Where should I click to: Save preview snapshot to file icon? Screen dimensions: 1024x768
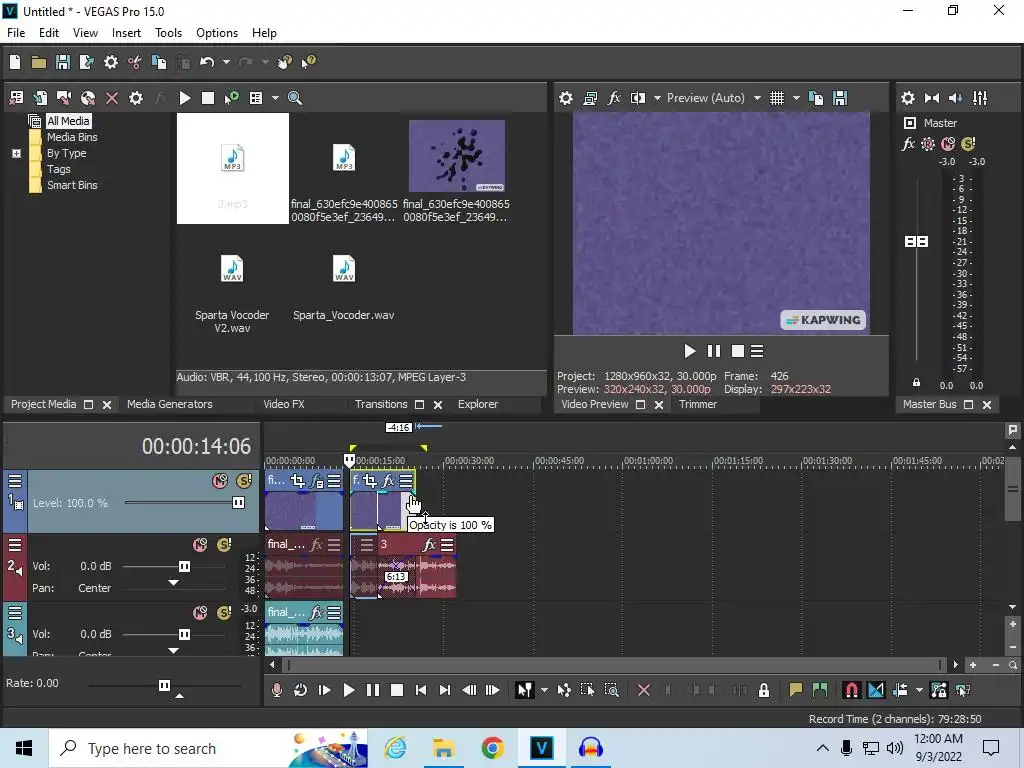840,98
